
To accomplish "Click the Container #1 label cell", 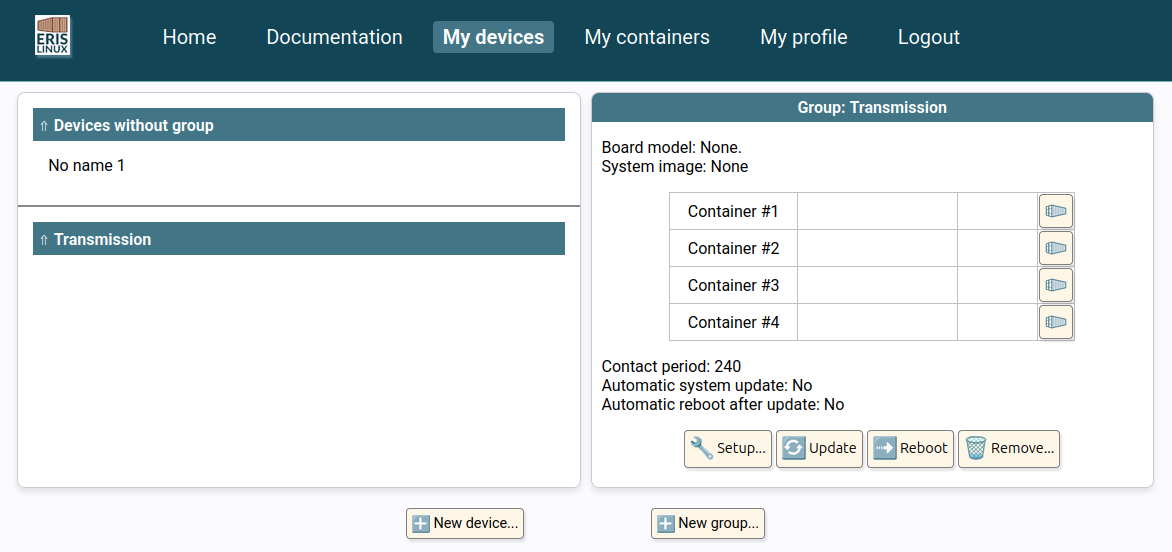I will click(732, 211).
